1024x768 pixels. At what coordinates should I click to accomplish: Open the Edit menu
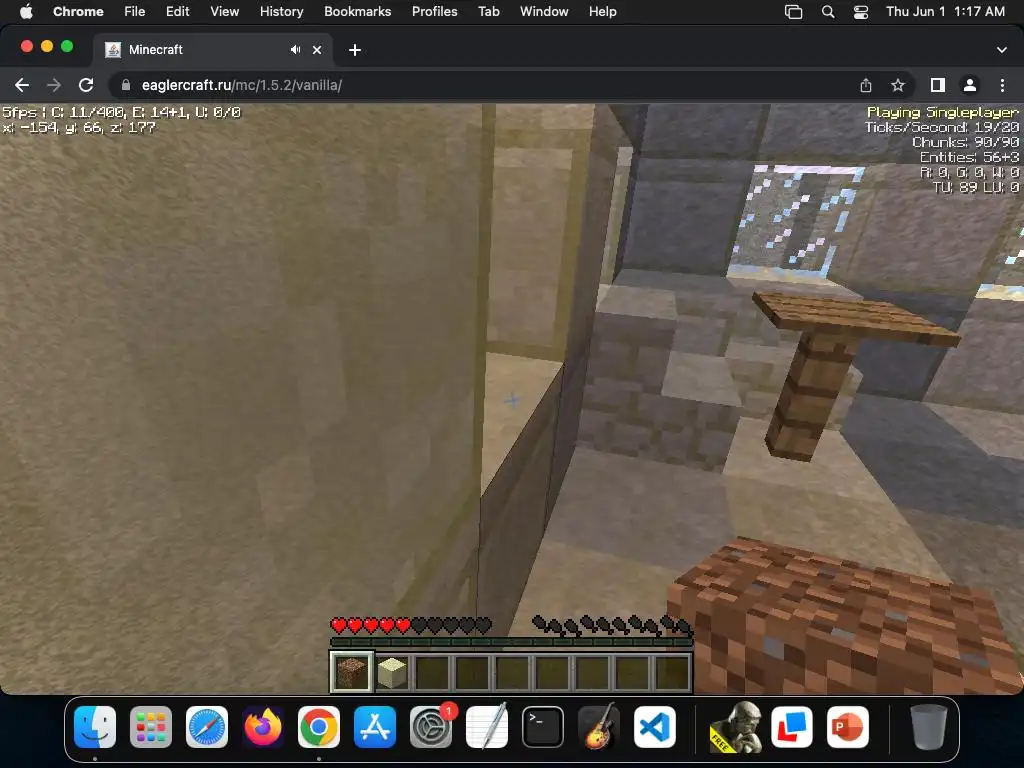(x=177, y=11)
